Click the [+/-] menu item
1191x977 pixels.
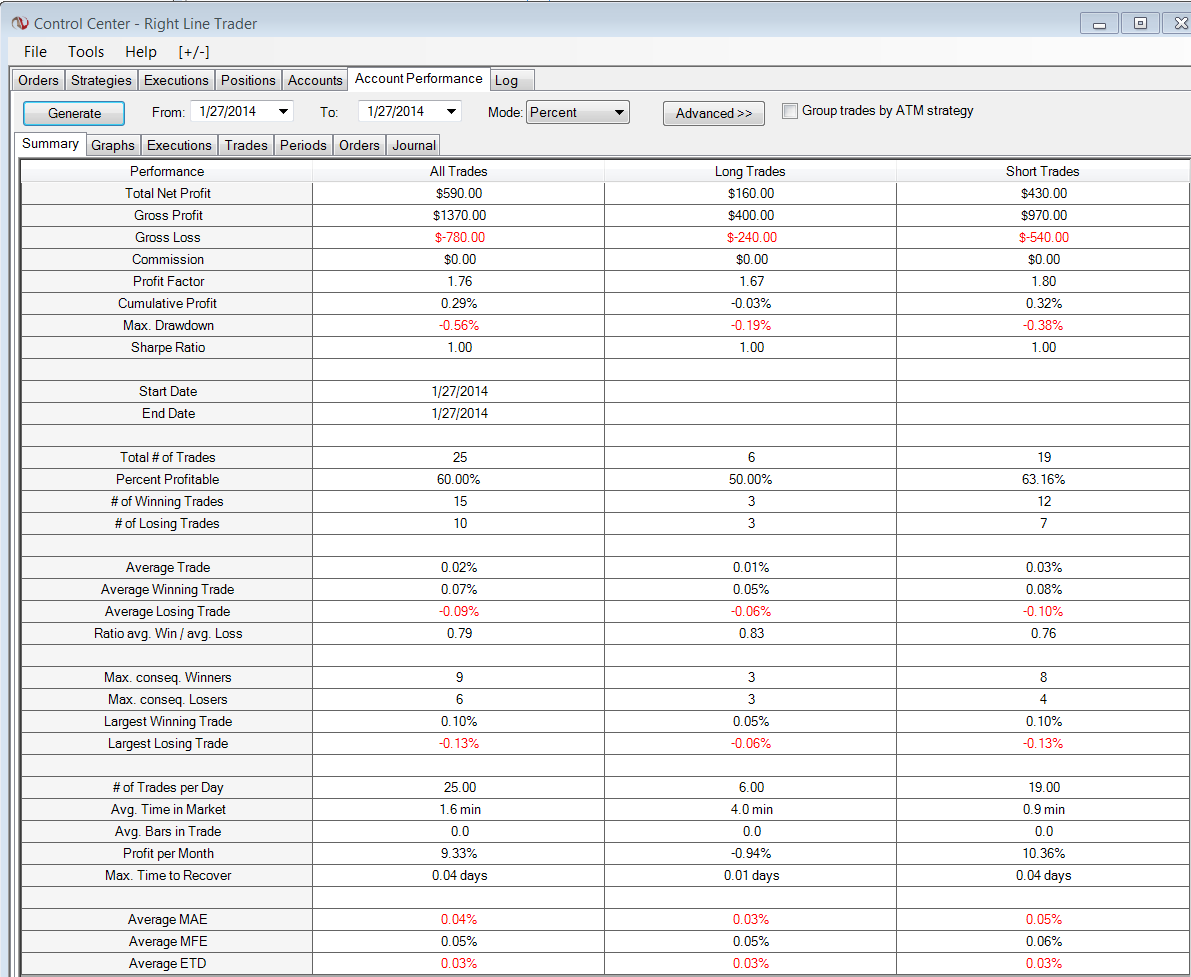point(194,52)
